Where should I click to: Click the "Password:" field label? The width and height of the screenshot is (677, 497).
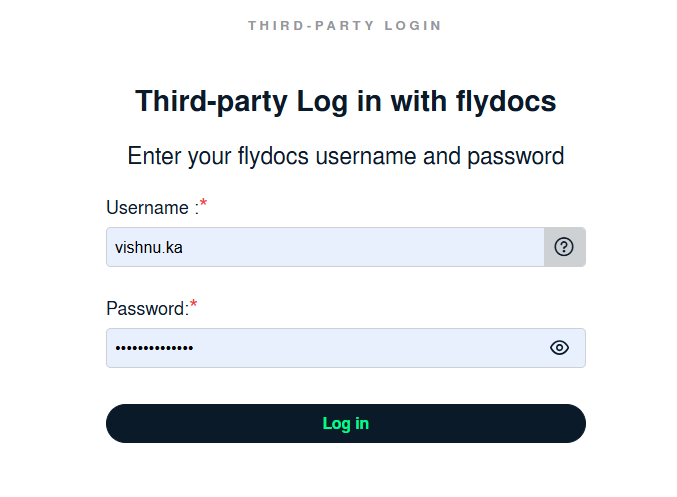click(147, 309)
